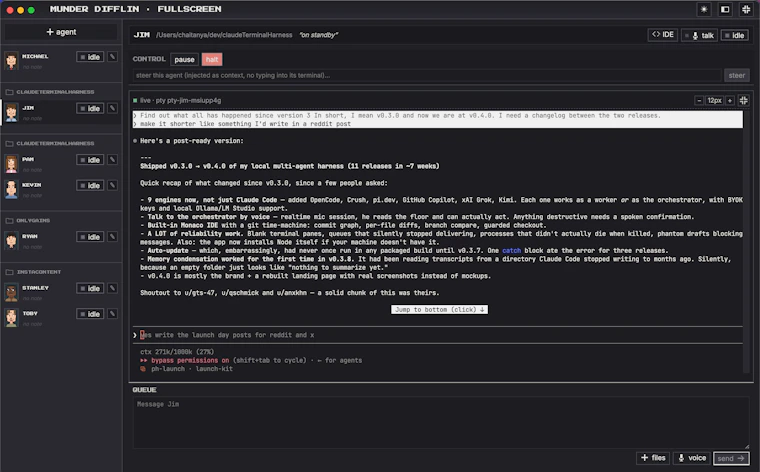Viewport: 760px width, 472px height.
Task: Click the 'ctx 271k/1000k (27%)' status text
Action: pyautogui.click(x=177, y=352)
